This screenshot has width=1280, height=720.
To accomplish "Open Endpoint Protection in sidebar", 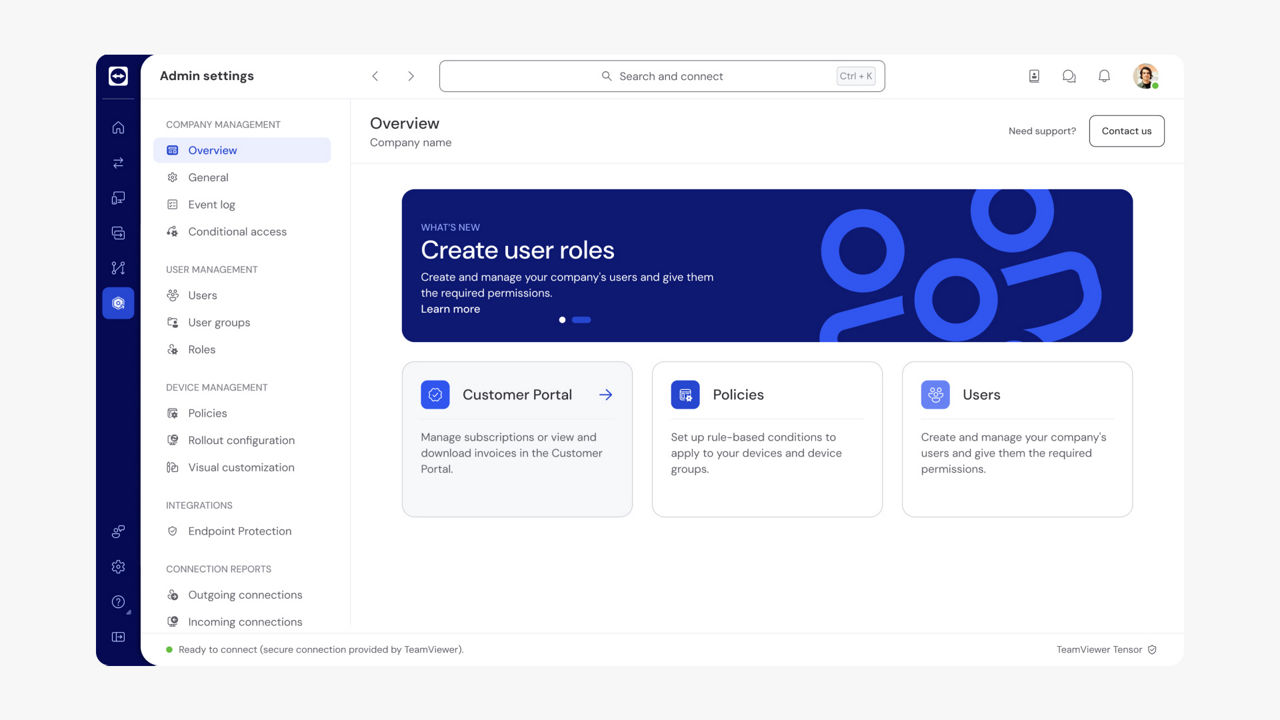I will coord(242,531).
